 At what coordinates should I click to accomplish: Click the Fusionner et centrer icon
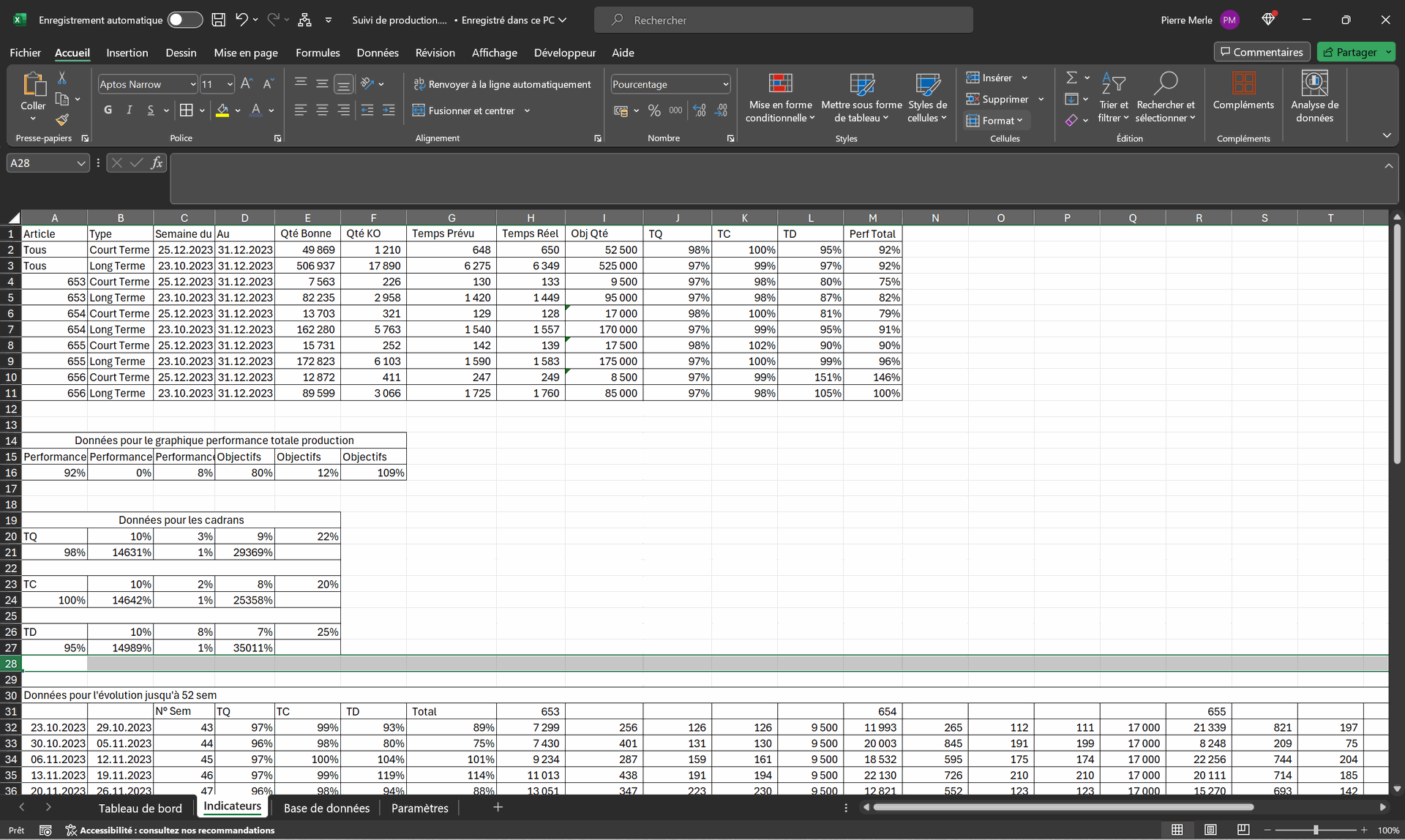pyautogui.click(x=419, y=110)
